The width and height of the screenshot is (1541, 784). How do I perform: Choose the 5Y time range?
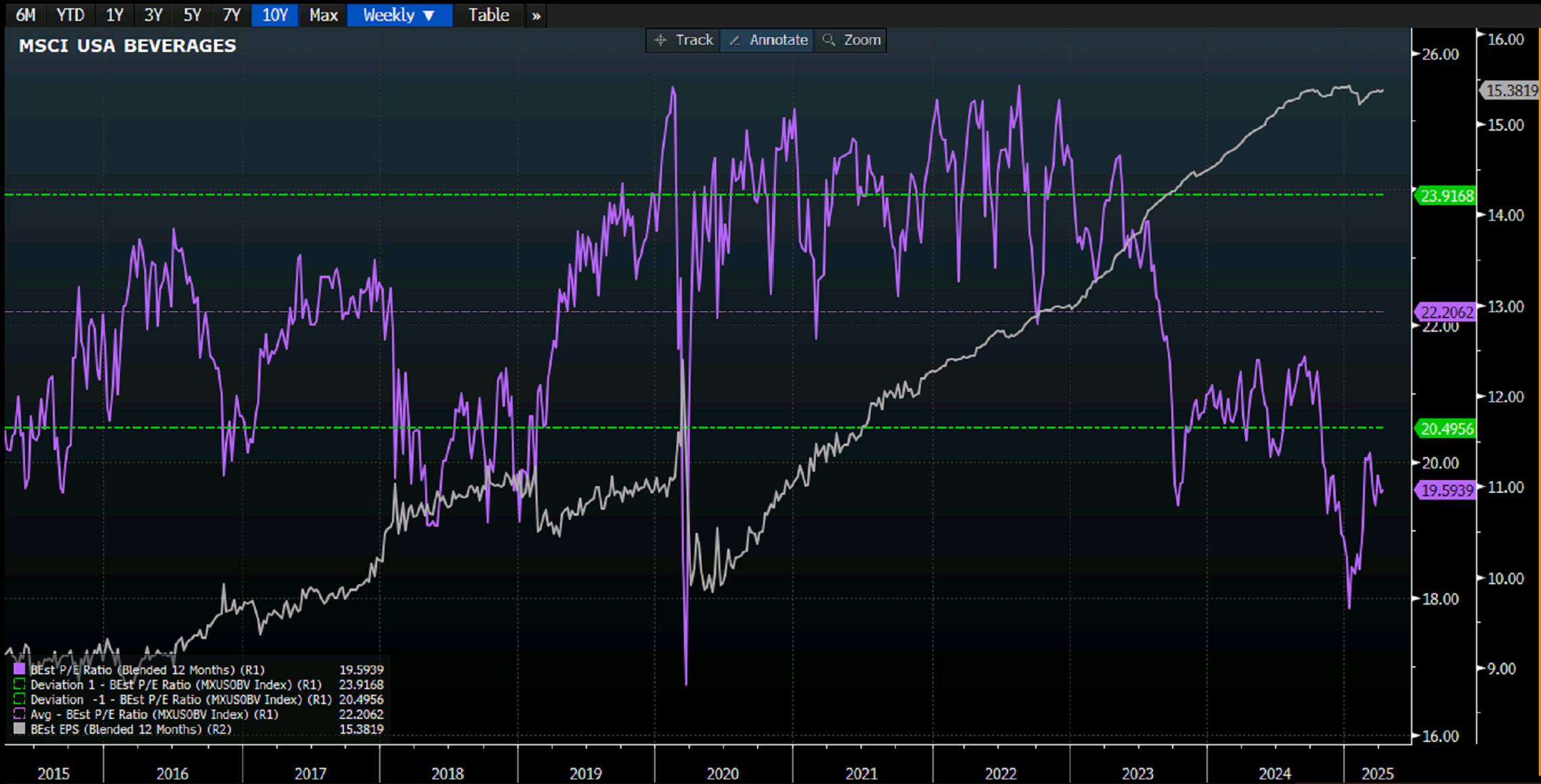[192, 15]
